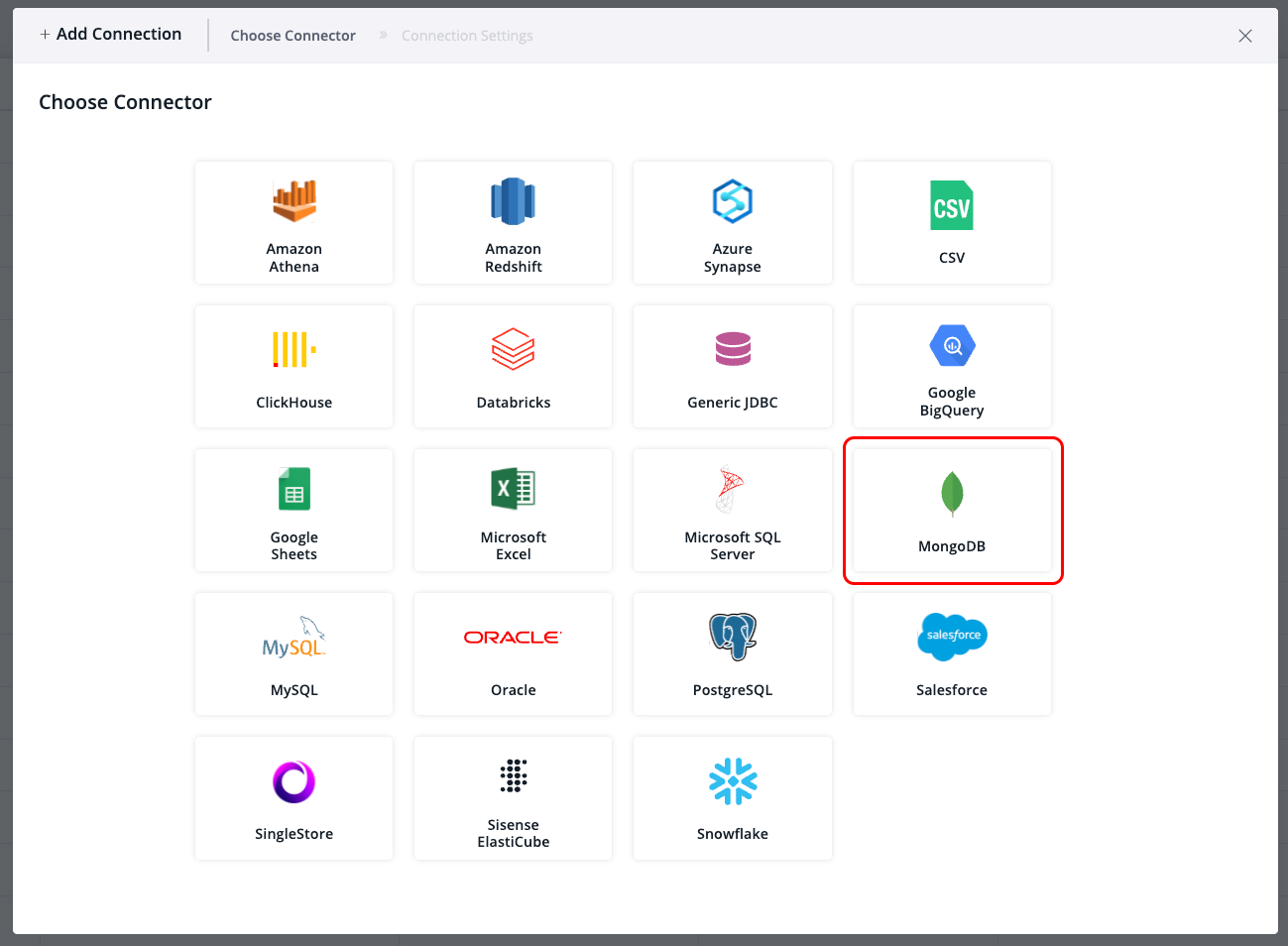Select the Sisense ElastiCube dots icon
The height and width of the screenshot is (946, 1288).
click(x=514, y=776)
